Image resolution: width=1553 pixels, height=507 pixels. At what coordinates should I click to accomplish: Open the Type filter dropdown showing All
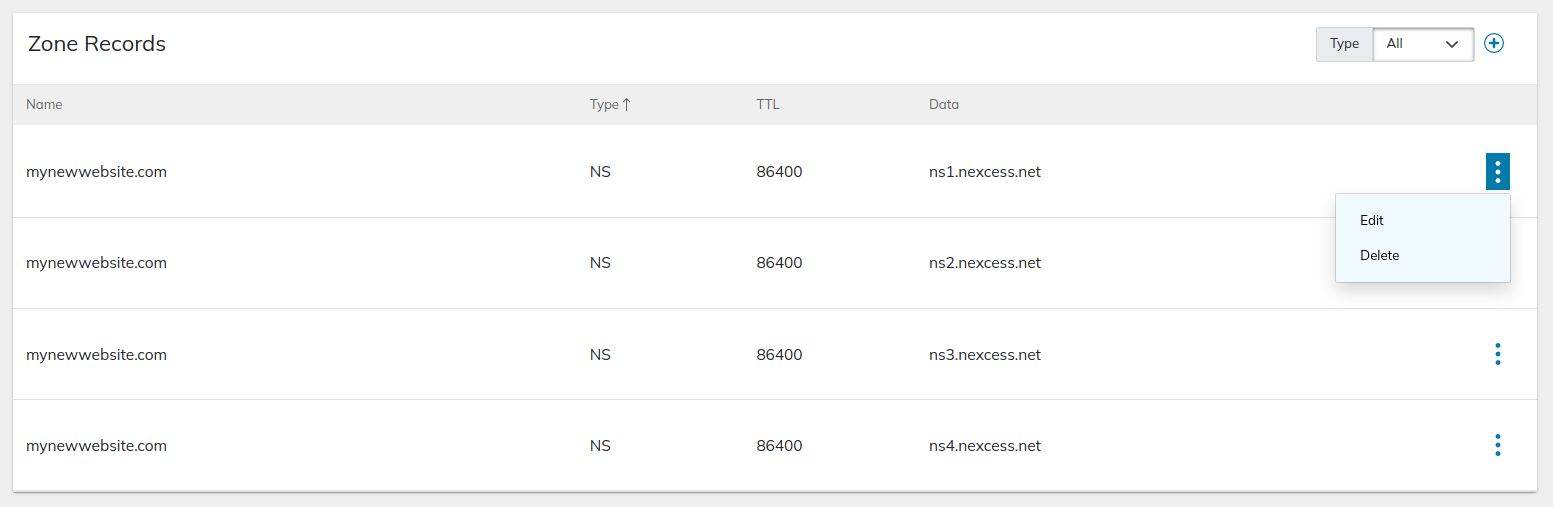pyautogui.click(x=1422, y=44)
